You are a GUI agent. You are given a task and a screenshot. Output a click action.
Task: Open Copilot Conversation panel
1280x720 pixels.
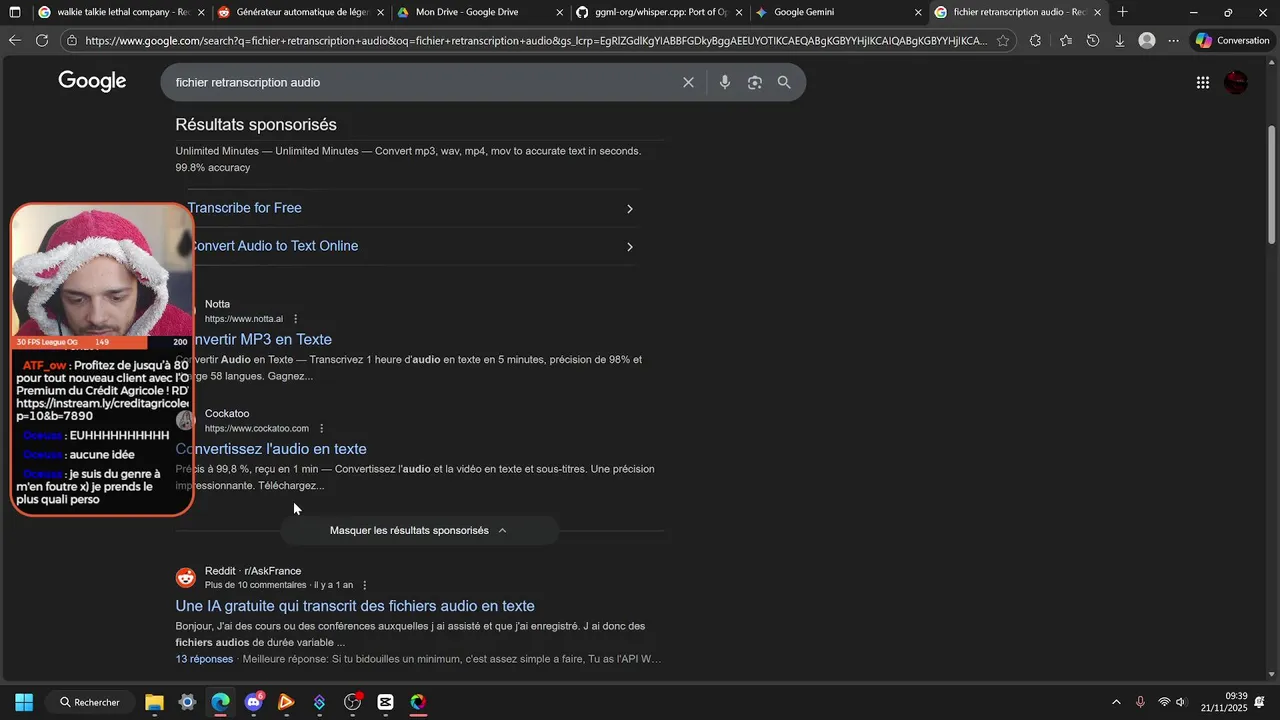(1233, 41)
